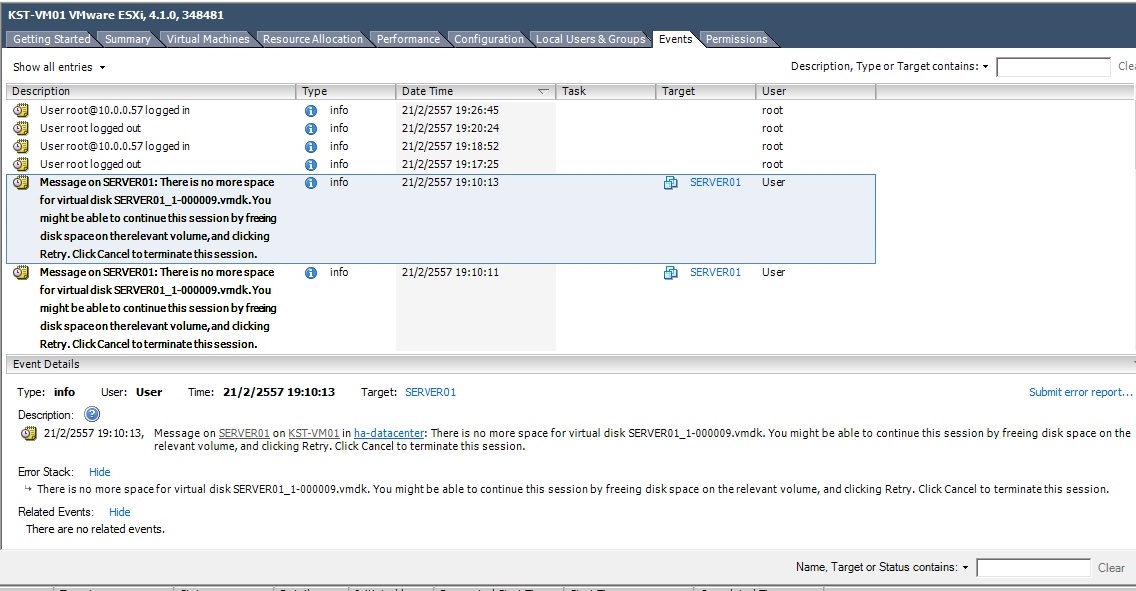
Task: Follow the SERVER01 link in the event description
Action: (x=244, y=433)
